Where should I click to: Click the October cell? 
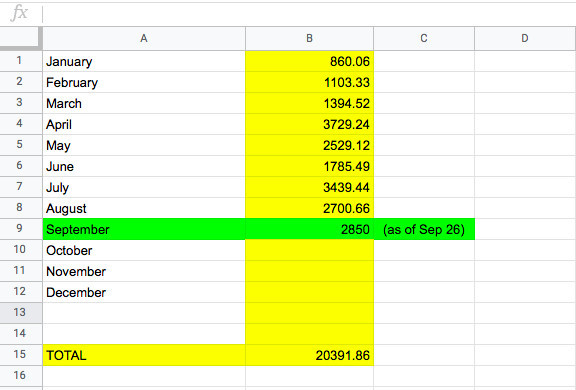(x=144, y=250)
